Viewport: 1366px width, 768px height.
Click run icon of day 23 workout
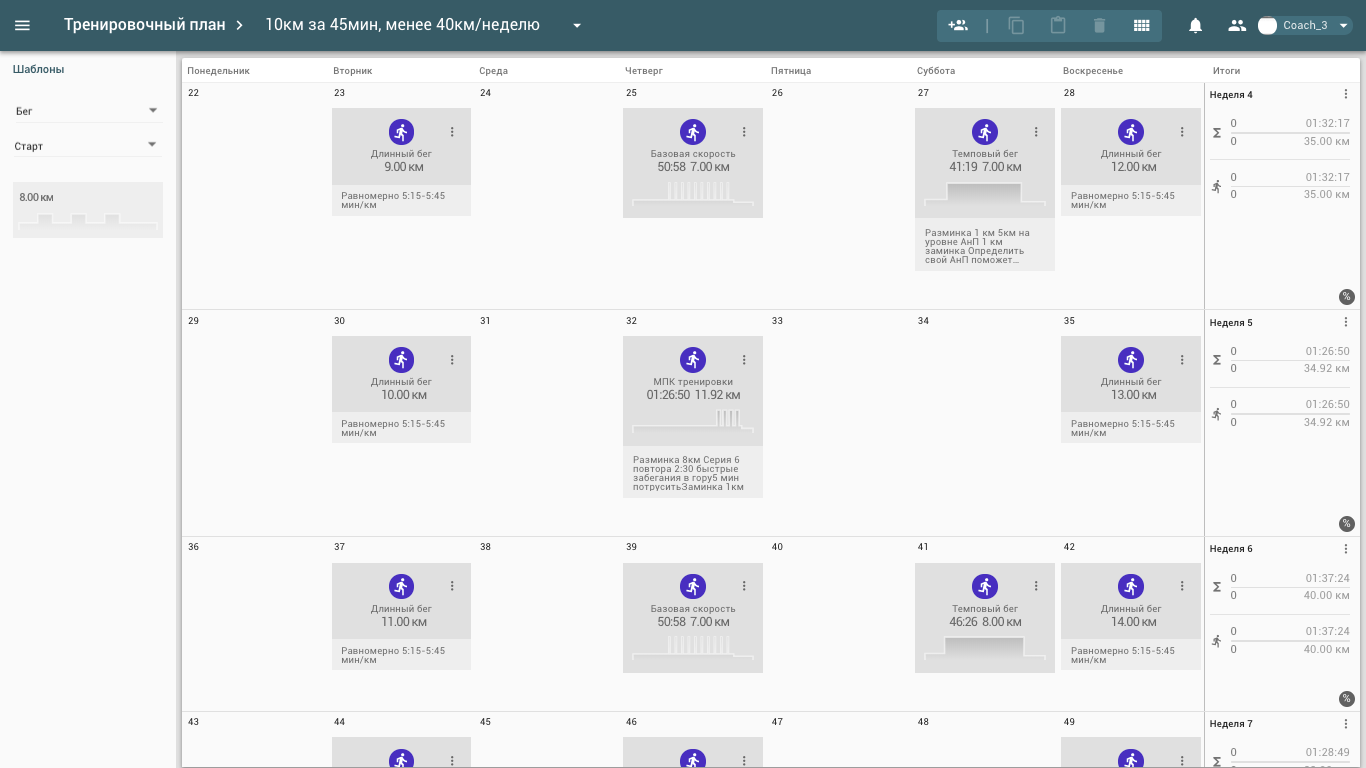(x=401, y=132)
